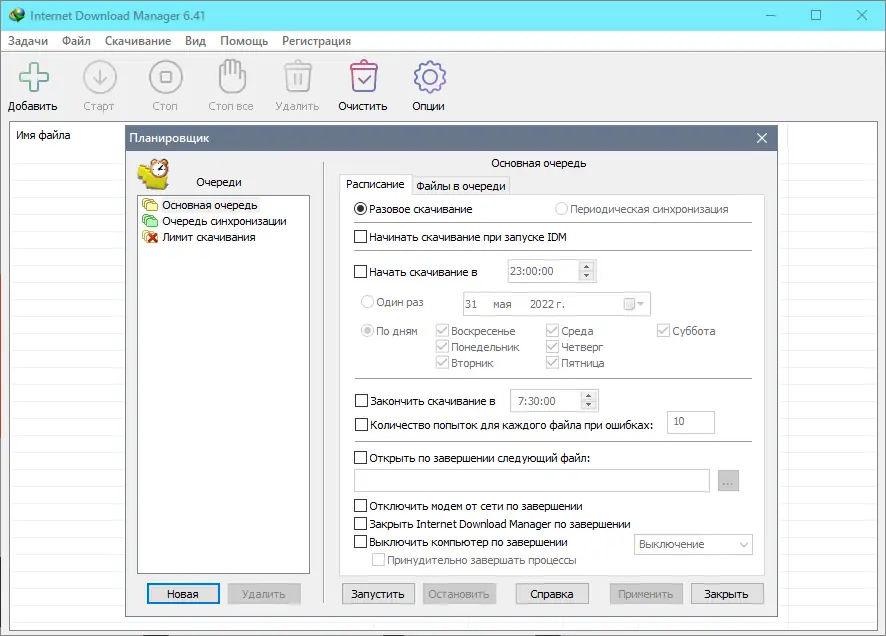Screen dimensions: 886x636
Task: Click the Стоп toolbar icon
Action: 166,77
